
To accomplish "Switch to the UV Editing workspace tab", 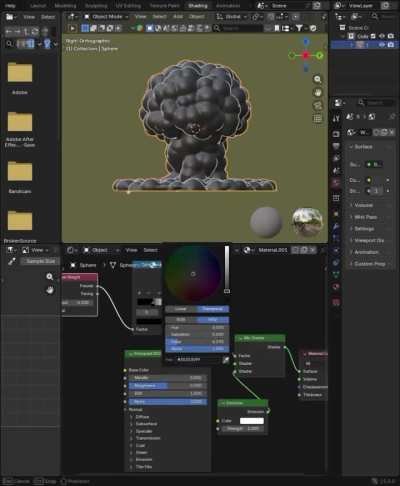I will pyautogui.click(x=128, y=6).
